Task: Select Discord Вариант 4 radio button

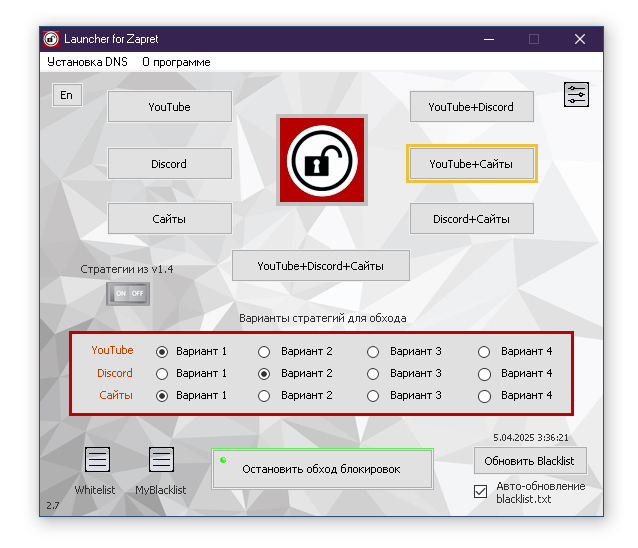Action: coord(484,373)
